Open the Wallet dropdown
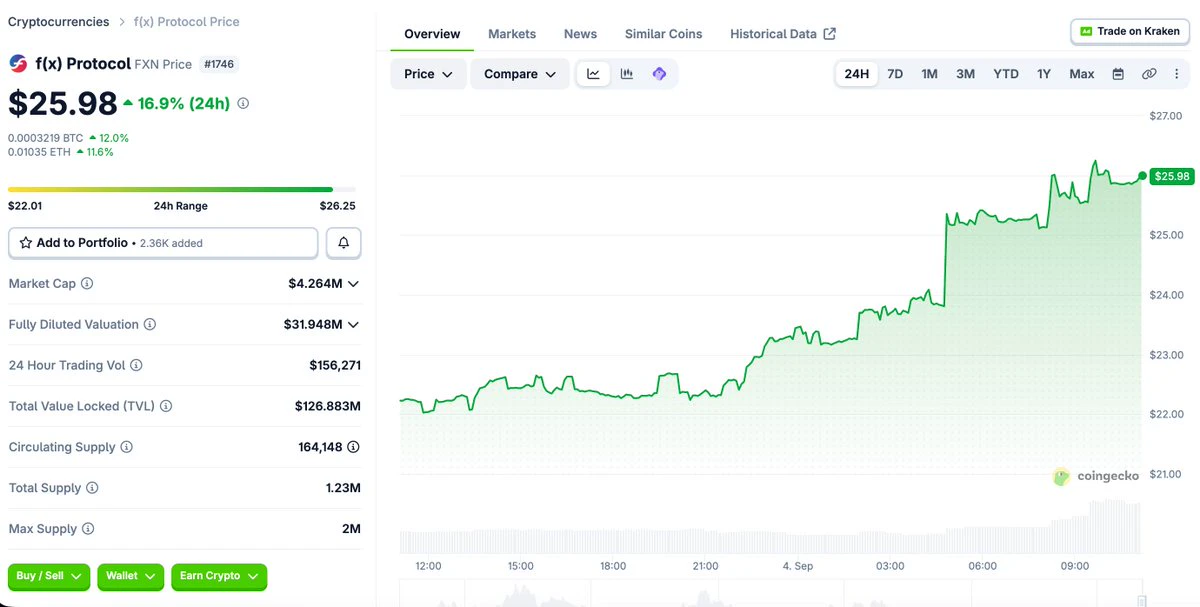This screenshot has height=607, width=1200. point(131,577)
